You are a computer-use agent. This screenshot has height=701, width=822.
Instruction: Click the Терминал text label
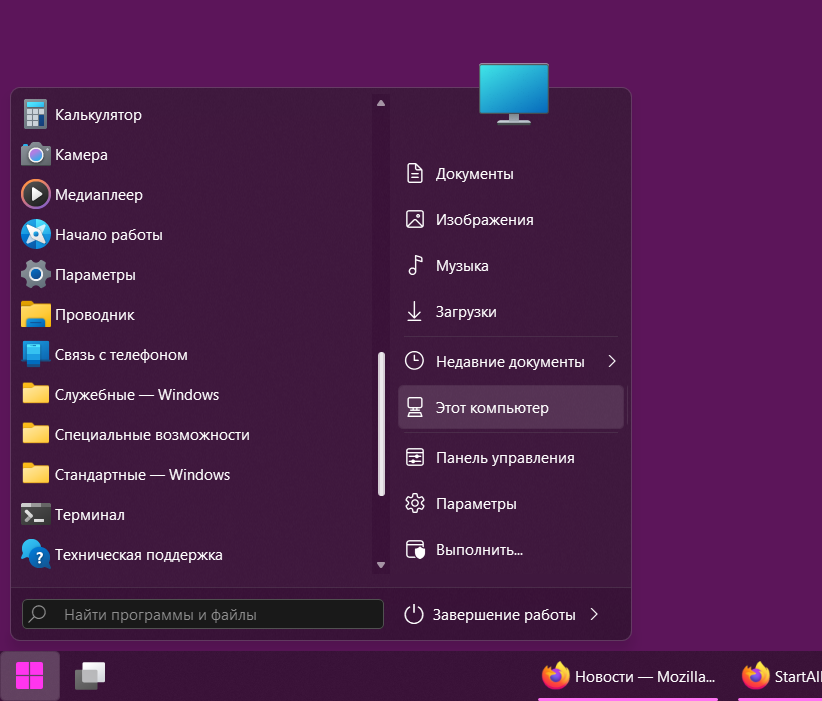pyautogui.click(x=90, y=515)
